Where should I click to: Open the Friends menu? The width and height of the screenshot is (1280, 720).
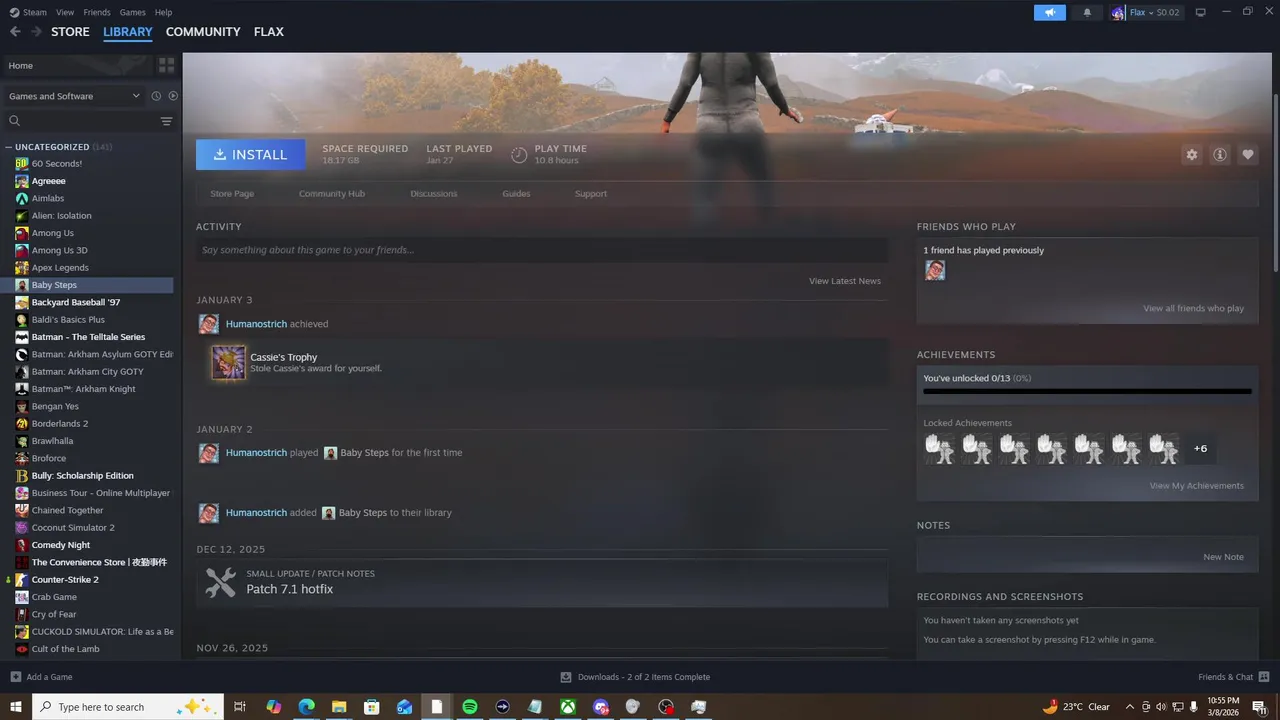97,12
